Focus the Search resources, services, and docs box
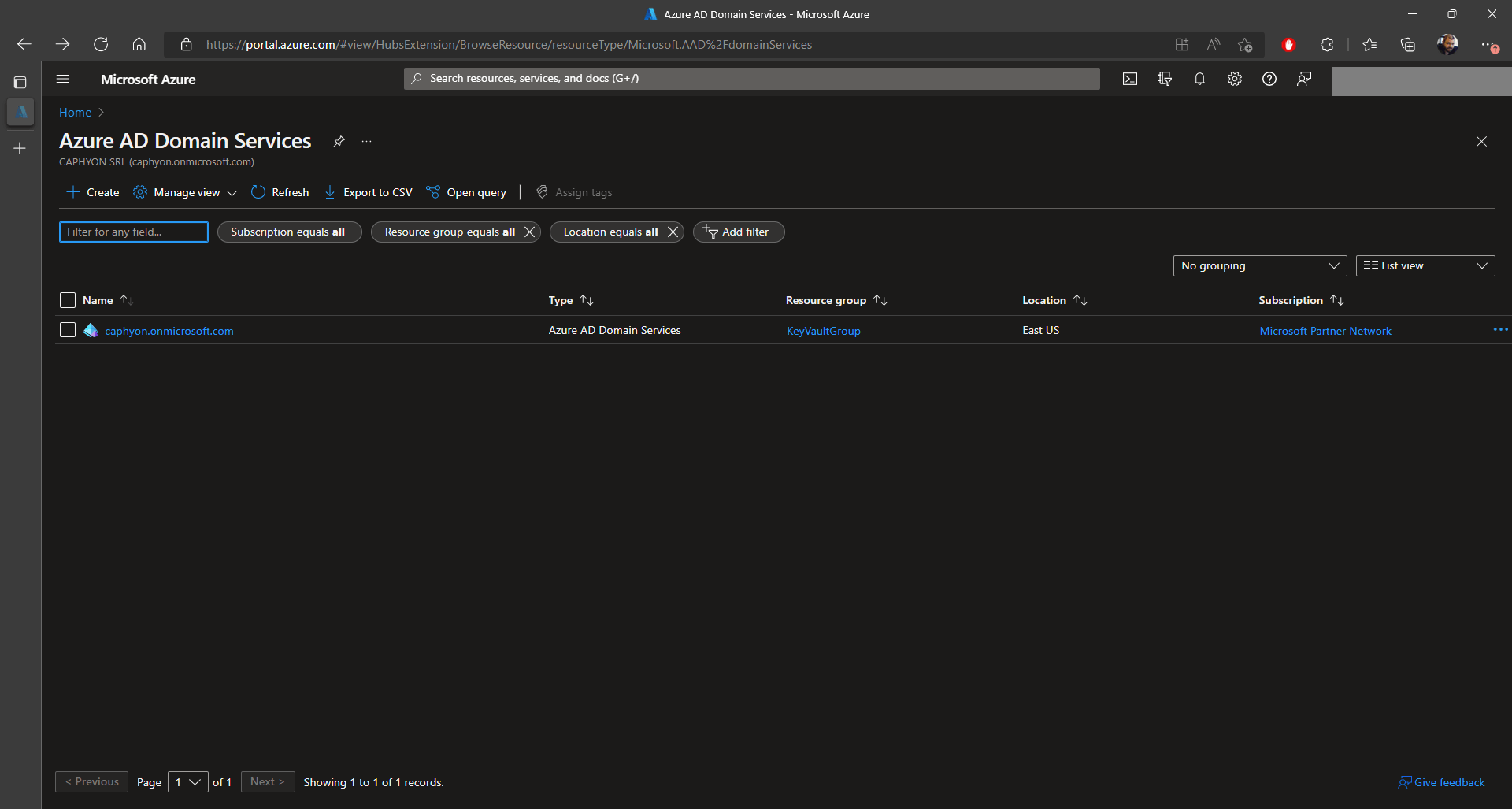Viewport: 1512px width, 809px height. [x=752, y=79]
